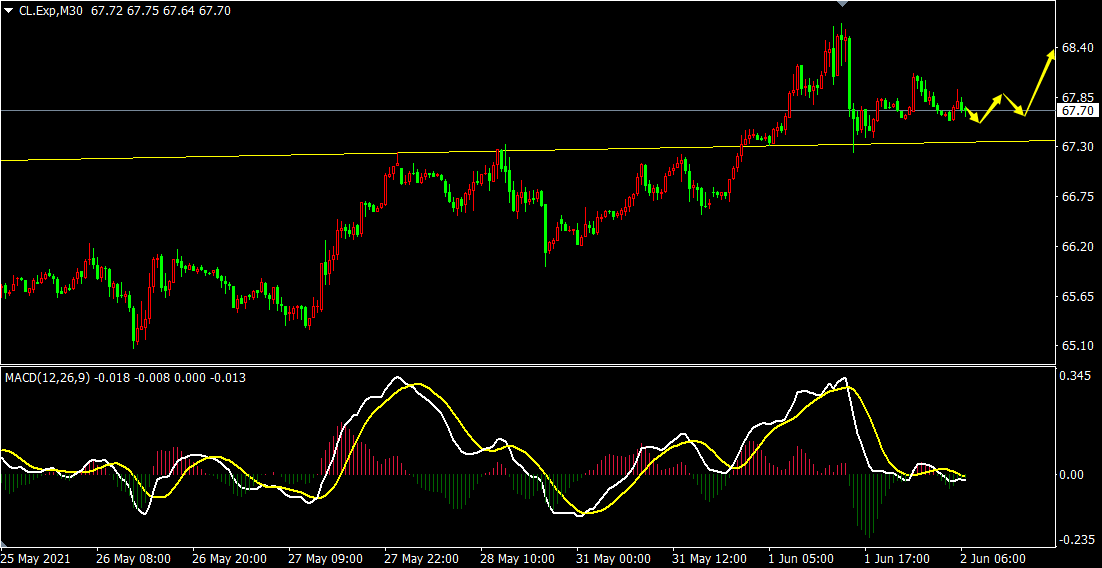Click the 65.10 price scale label

pyautogui.click(x=1077, y=346)
